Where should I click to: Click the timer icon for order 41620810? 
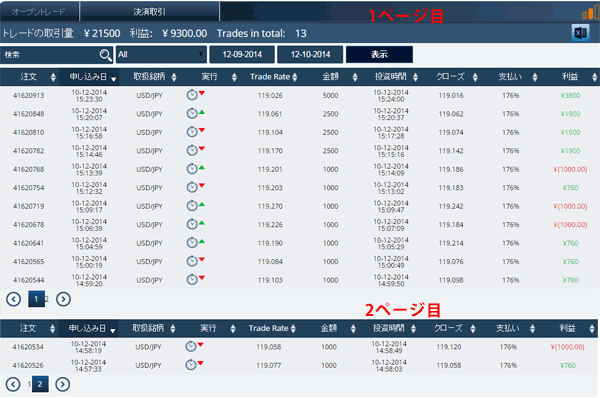click(x=192, y=131)
